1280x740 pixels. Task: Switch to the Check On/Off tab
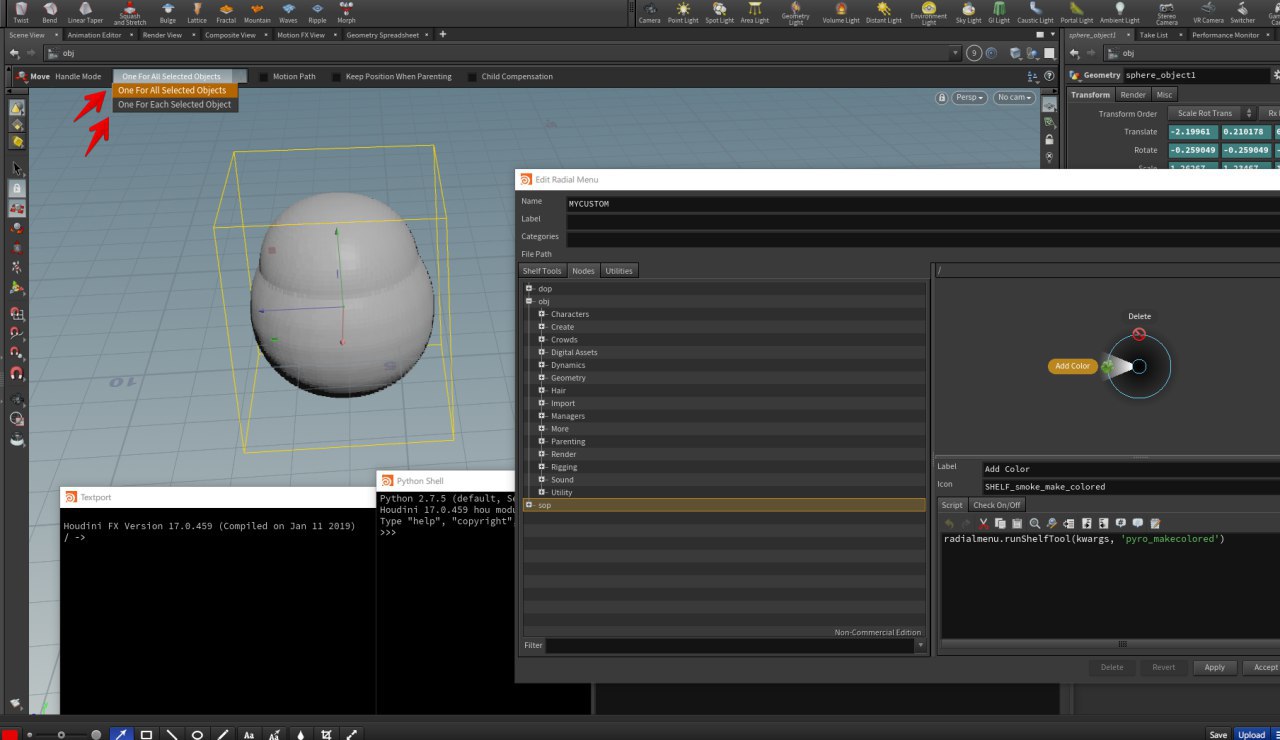point(997,505)
